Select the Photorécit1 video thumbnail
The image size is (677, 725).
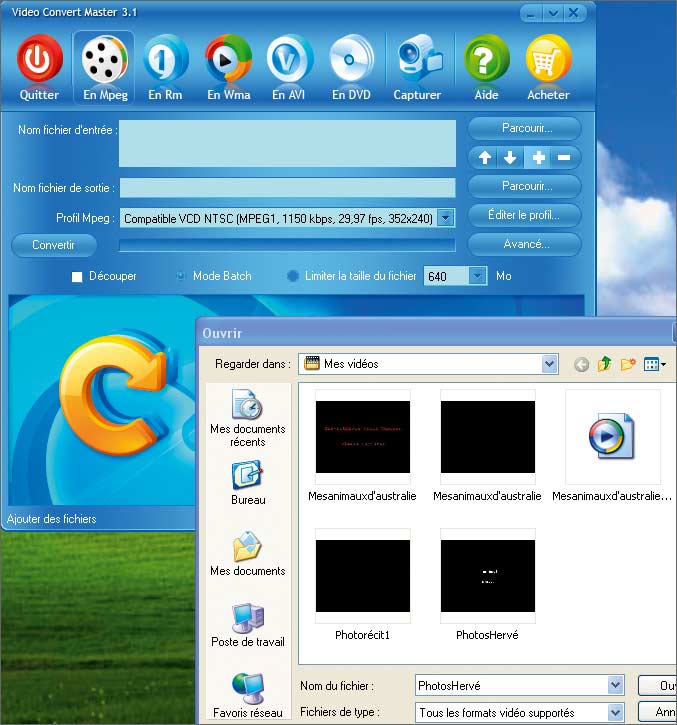coord(362,578)
